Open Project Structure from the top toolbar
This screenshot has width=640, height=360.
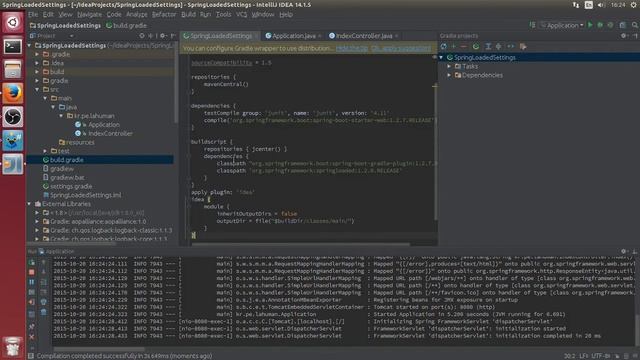pyautogui.click(x=622, y=25)
